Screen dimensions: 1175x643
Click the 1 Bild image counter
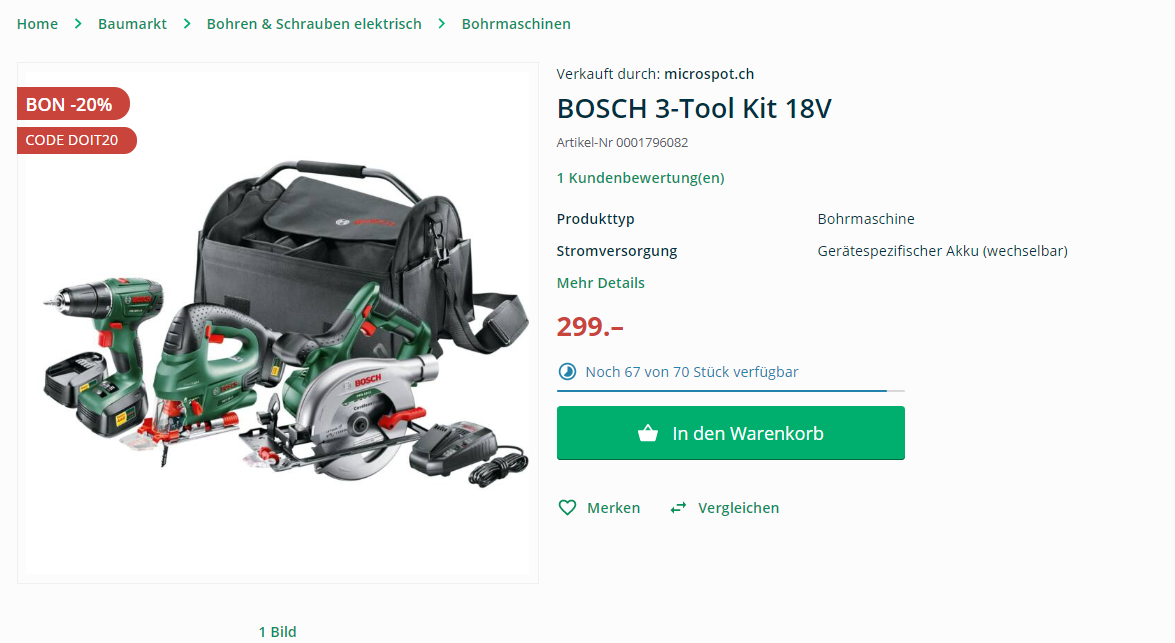tap(277, 632)
